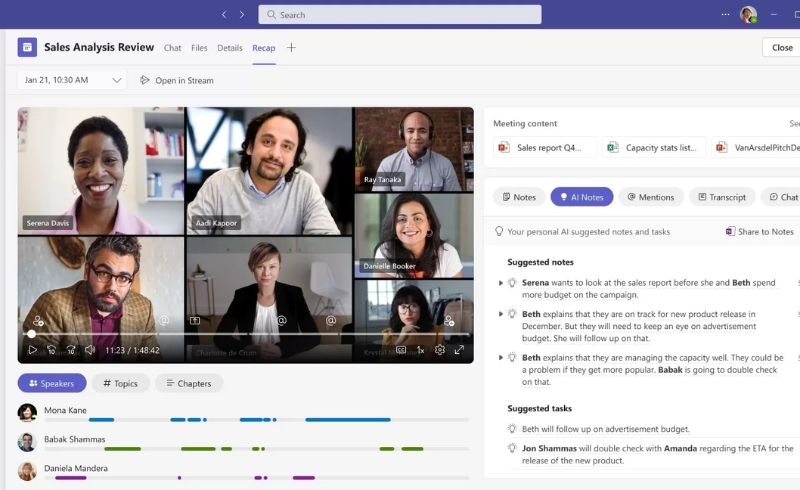The width and height of the screenshot is (800, 490).
Task: Skip forward 10 seconds in recording
Action: click(x=71, y=350)
